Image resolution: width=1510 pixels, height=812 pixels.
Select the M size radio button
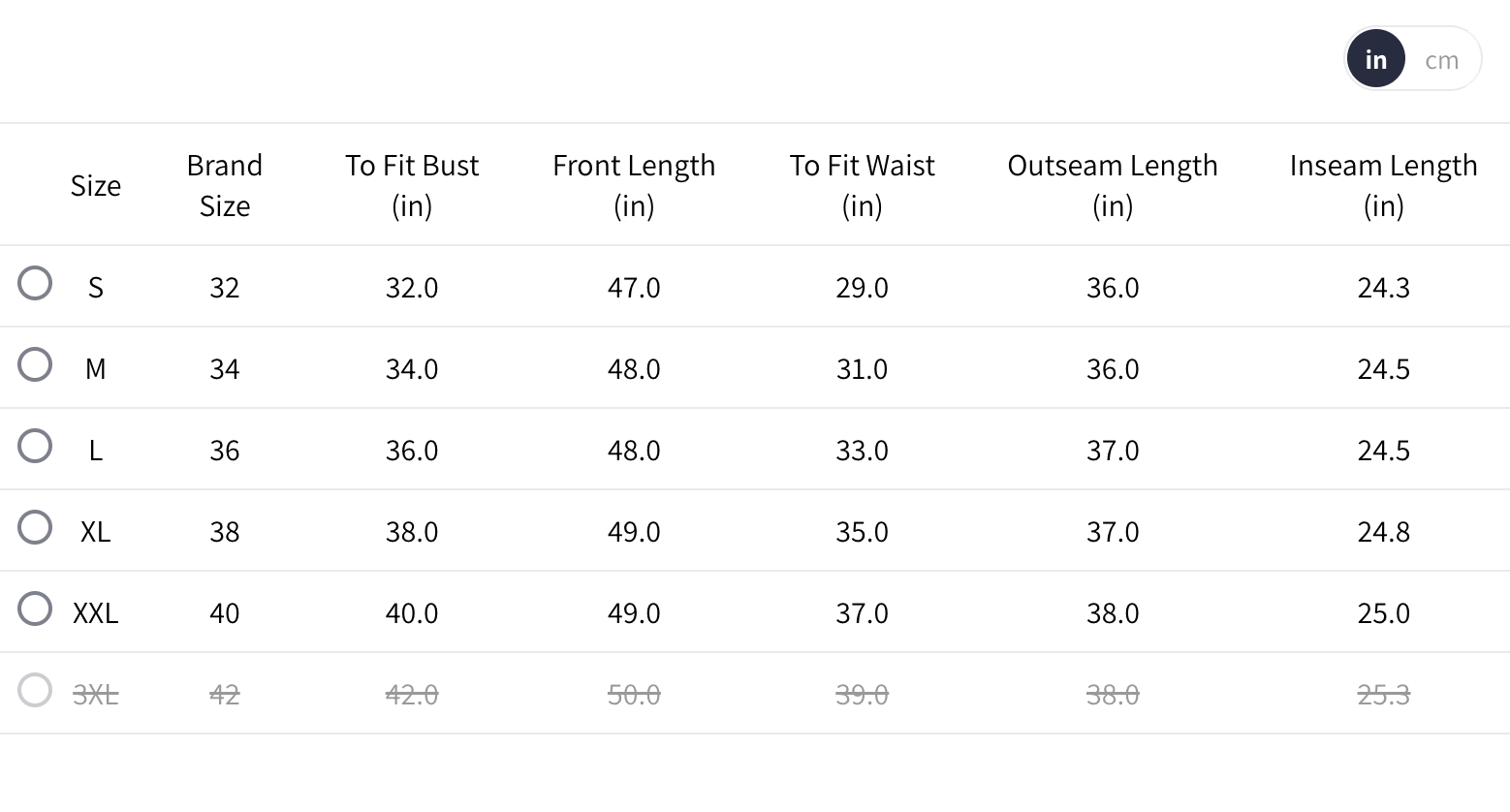[x=35, y=364]
